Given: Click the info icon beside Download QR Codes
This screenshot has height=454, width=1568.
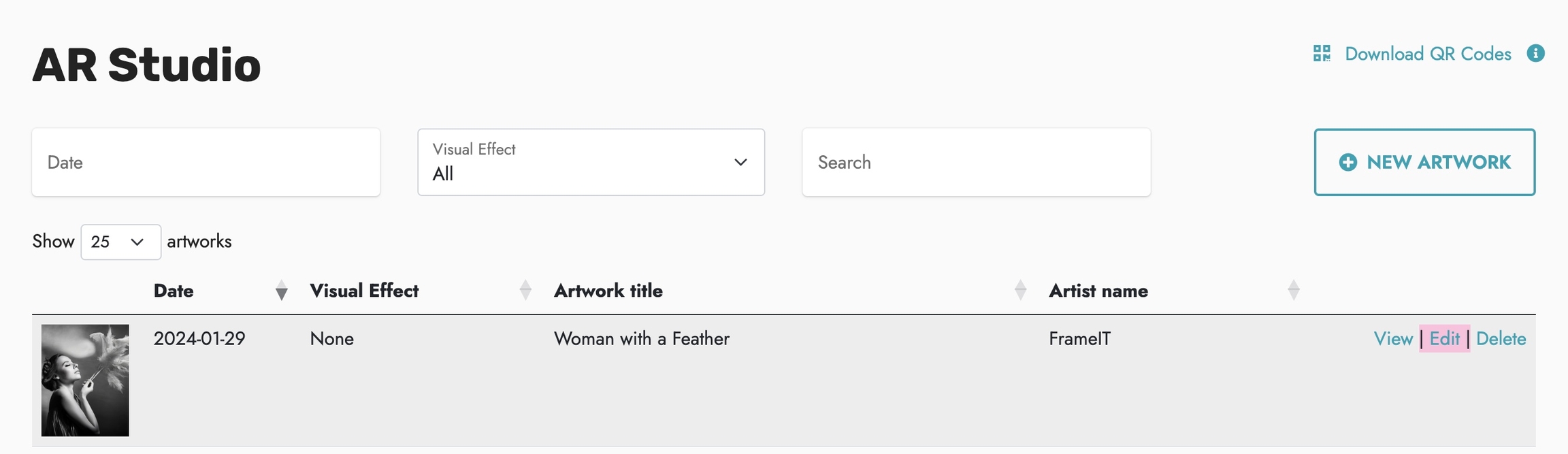Looking at the screenshot, I should tap(1535, 53).
